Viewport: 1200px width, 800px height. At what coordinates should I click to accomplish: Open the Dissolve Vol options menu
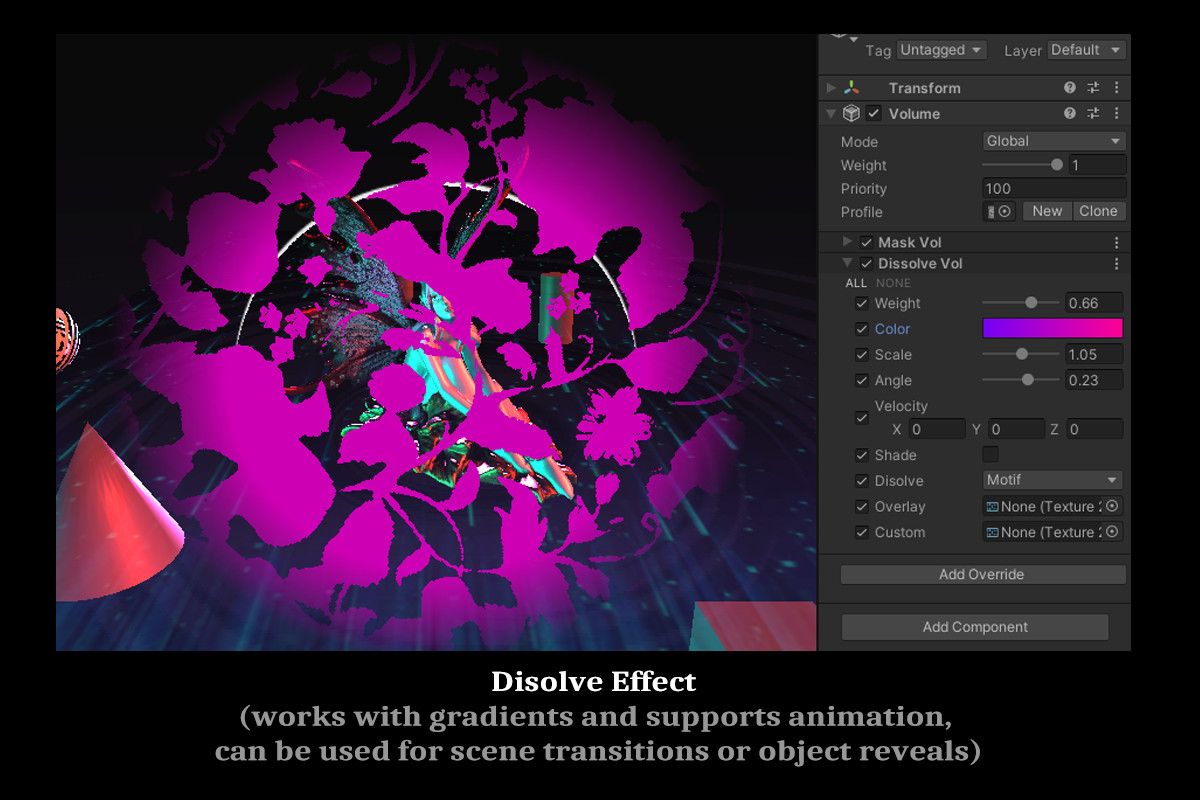1116,263
